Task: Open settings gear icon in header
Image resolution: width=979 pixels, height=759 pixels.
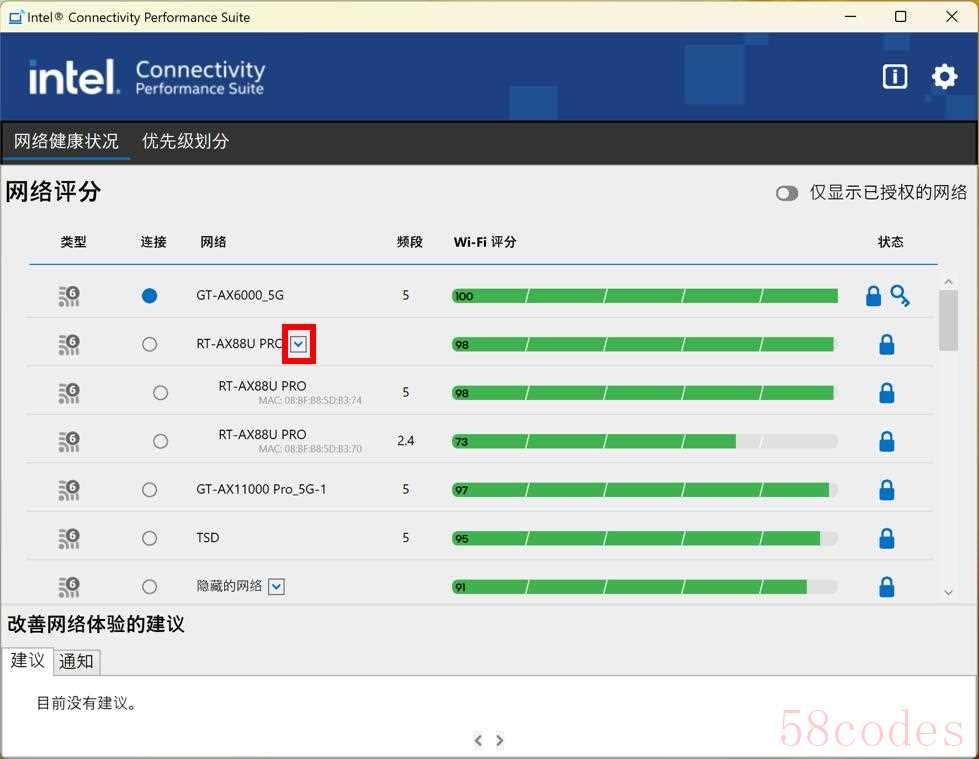Action: [x=944, y=77]
